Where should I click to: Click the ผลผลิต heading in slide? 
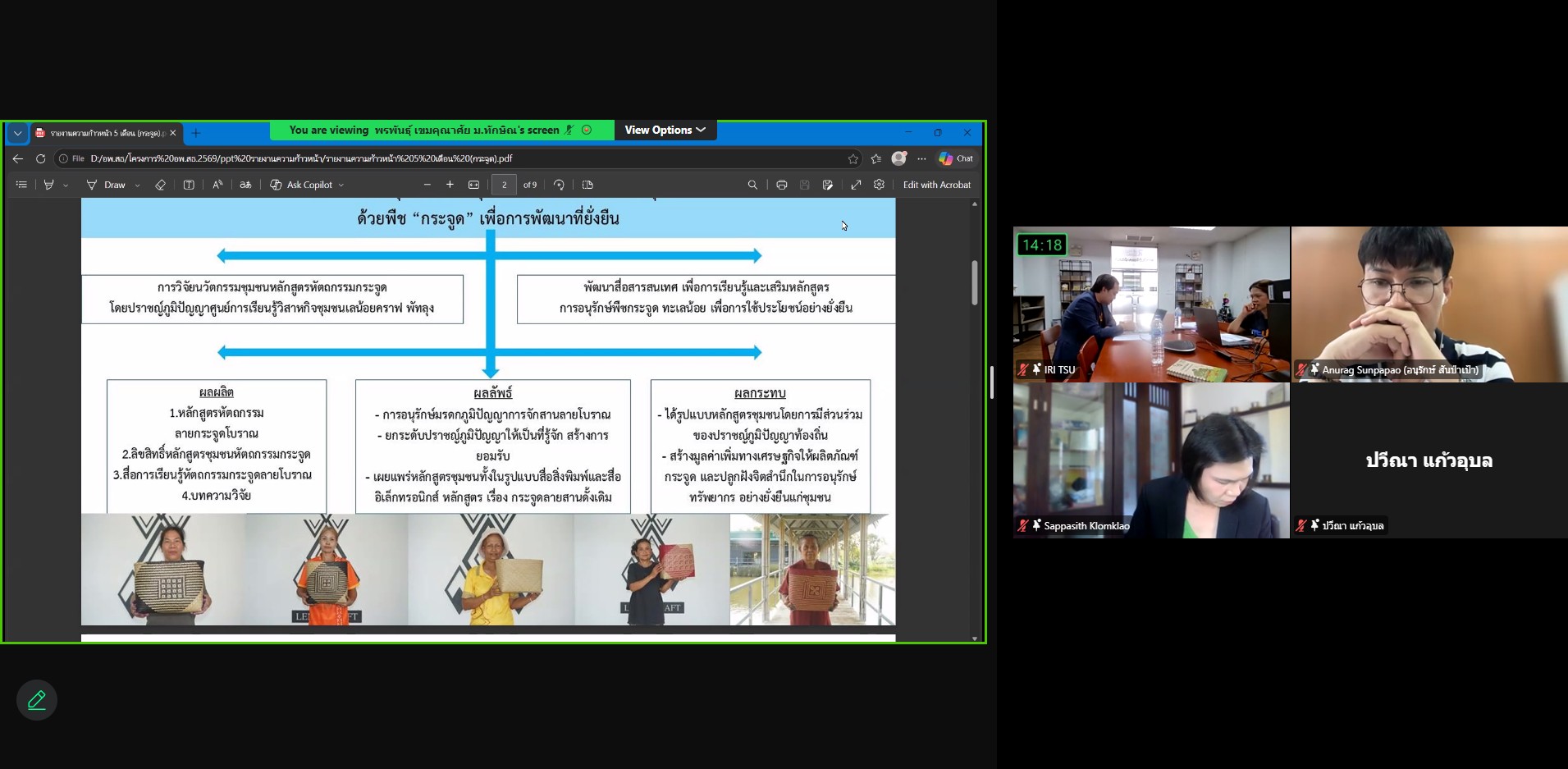point(217,392)
